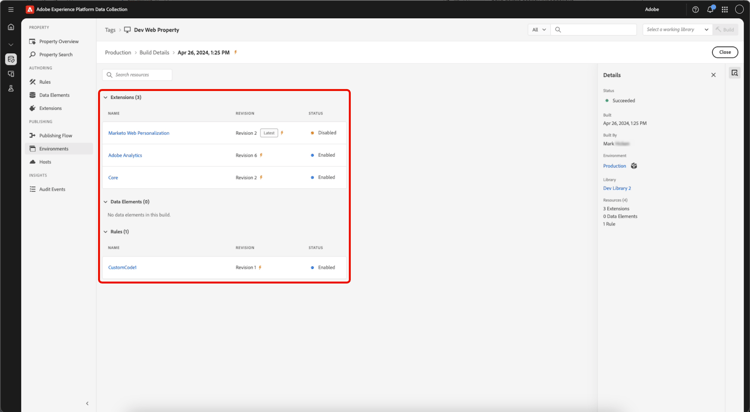
Task: Open Marketo Web Personalization extension
Action: click(139, 133)
